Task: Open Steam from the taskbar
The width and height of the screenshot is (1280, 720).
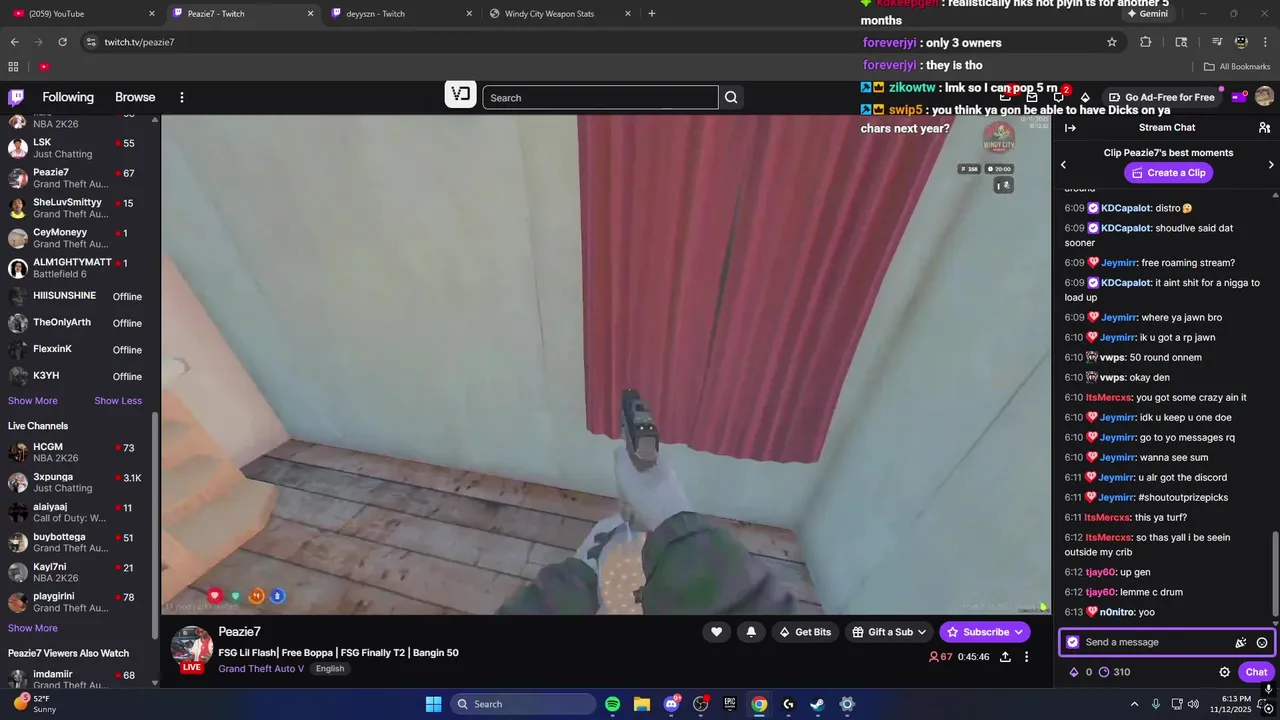Action: (817, 704)
